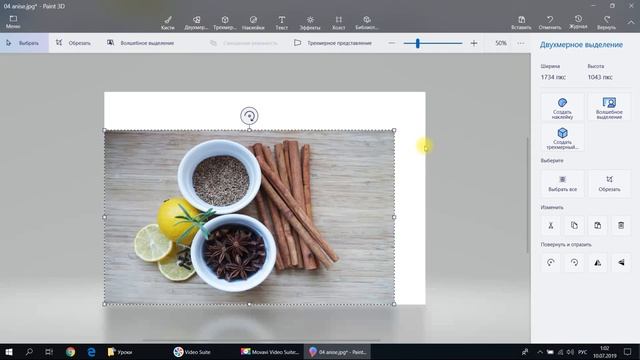Launch Edge from the taskbar
This screenshot has width=640, height=360.
point(91,352)
